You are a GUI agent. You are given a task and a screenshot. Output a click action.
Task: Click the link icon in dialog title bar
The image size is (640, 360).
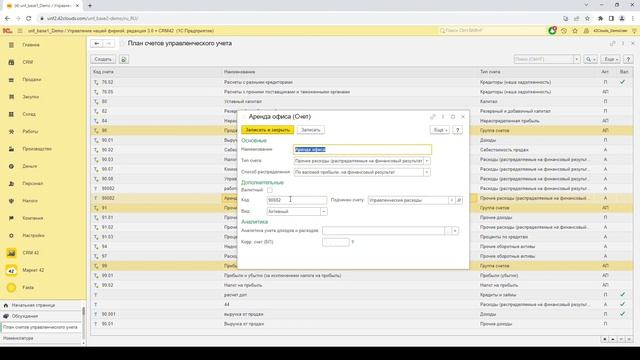pyautogui.click(x=433, y=117)
